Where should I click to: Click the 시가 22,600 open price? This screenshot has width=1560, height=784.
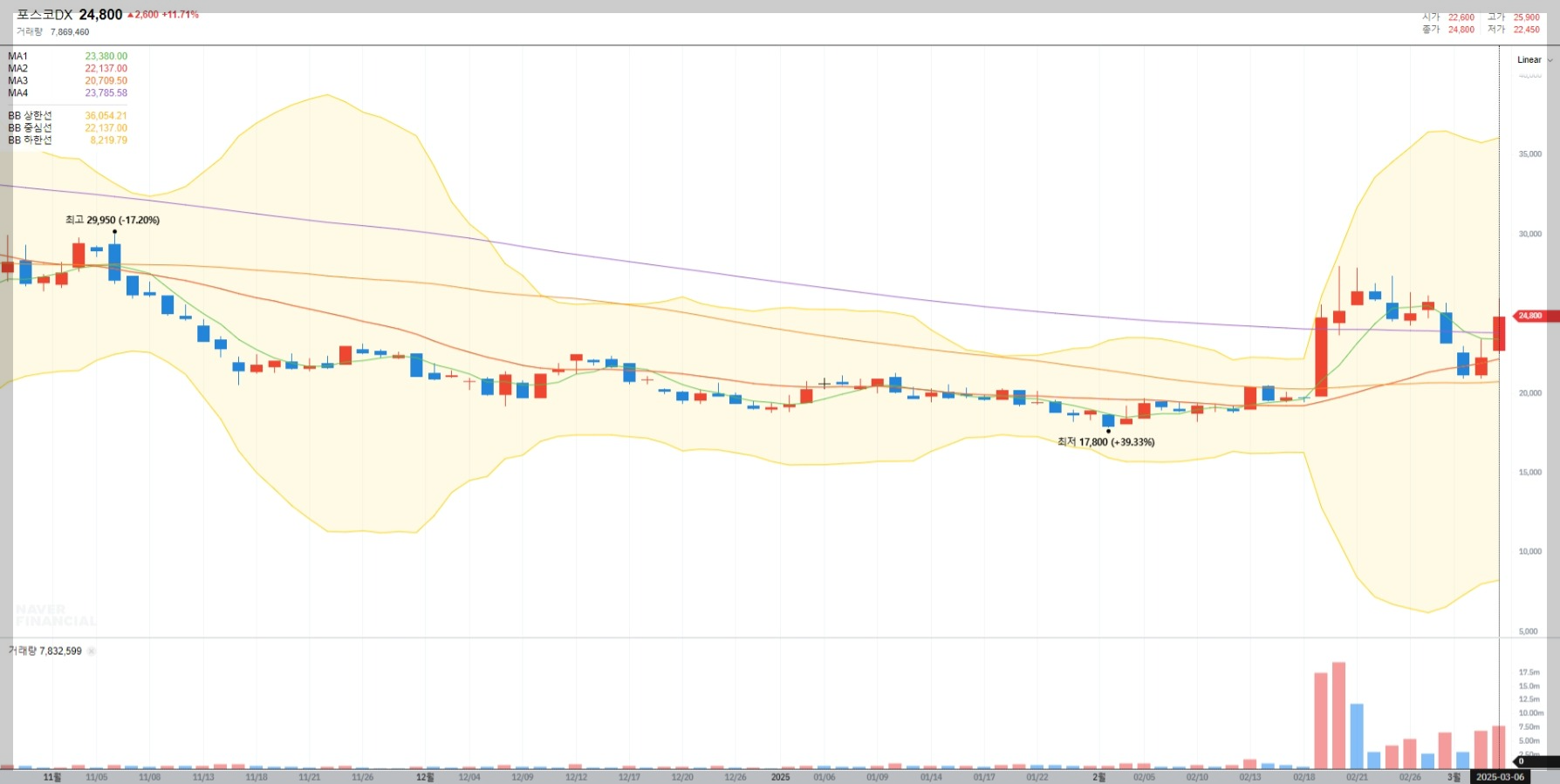pos(1448,17)
